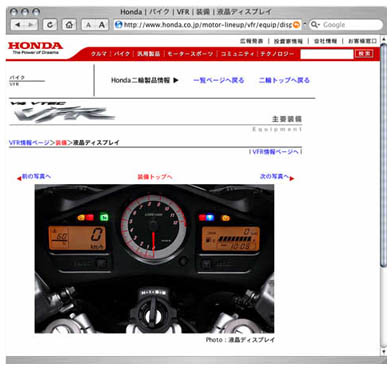392x369 pixels.
Task: Select モータースポーツ in the red navigation bar
Action: pos(190,54)
